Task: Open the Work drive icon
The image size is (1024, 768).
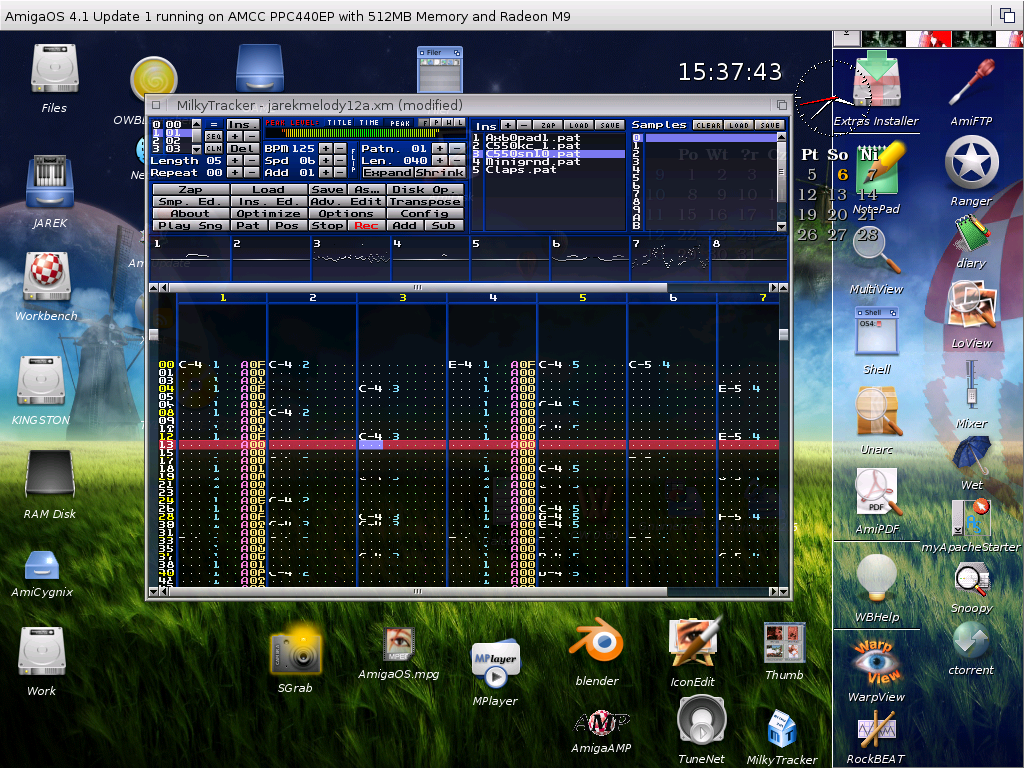Action: coord(42,652)
